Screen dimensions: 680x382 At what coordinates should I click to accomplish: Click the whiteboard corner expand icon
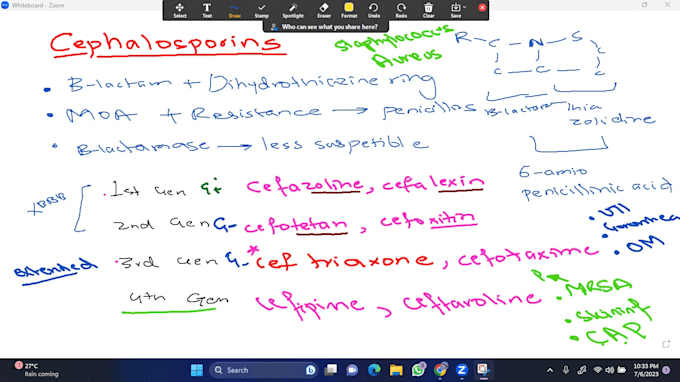pyautogui.click(x=667, y=344)
